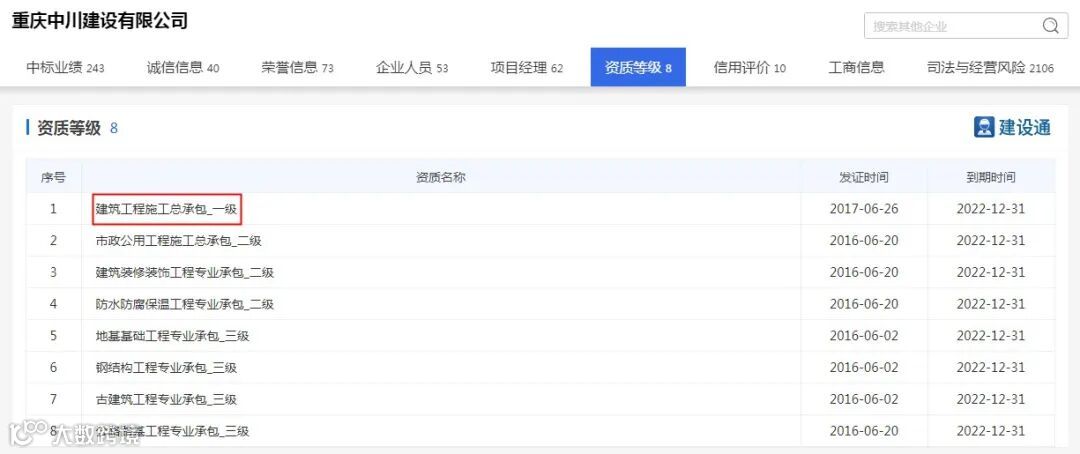Select 防水防腐保温工程专业承包_二级 row name
Screen dimensions: 1080x454
pos(185,304)
